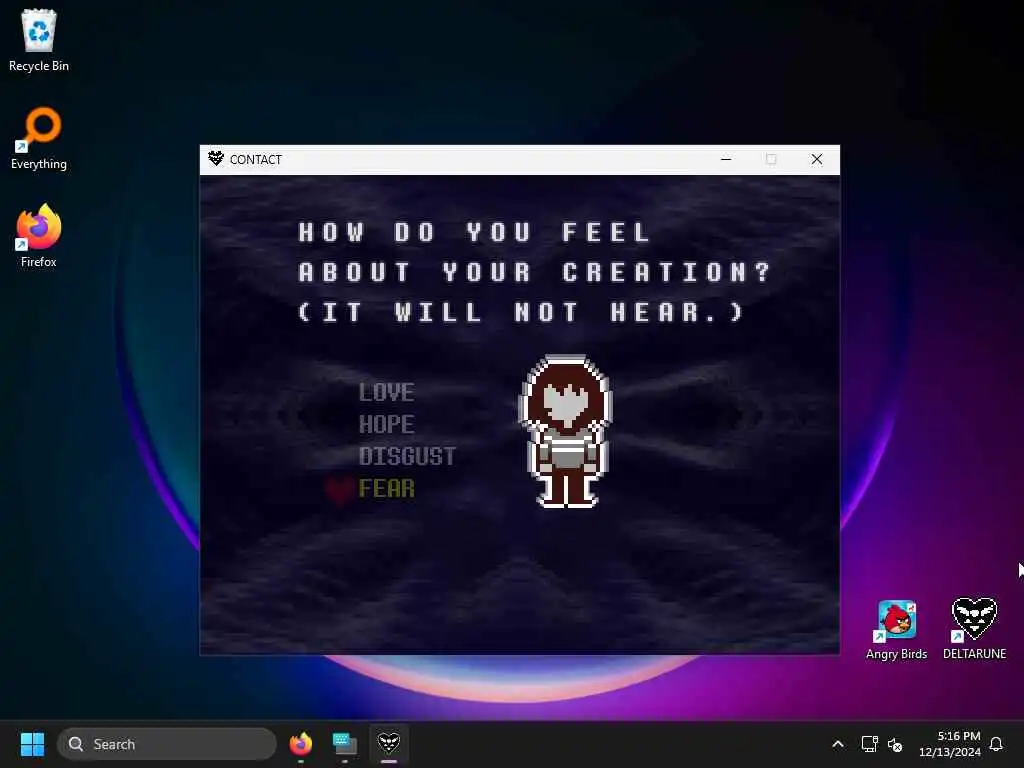Select the Angry Birds desktop shortcut
Viewport: 1024px width, 768px height.
point(896,630)
